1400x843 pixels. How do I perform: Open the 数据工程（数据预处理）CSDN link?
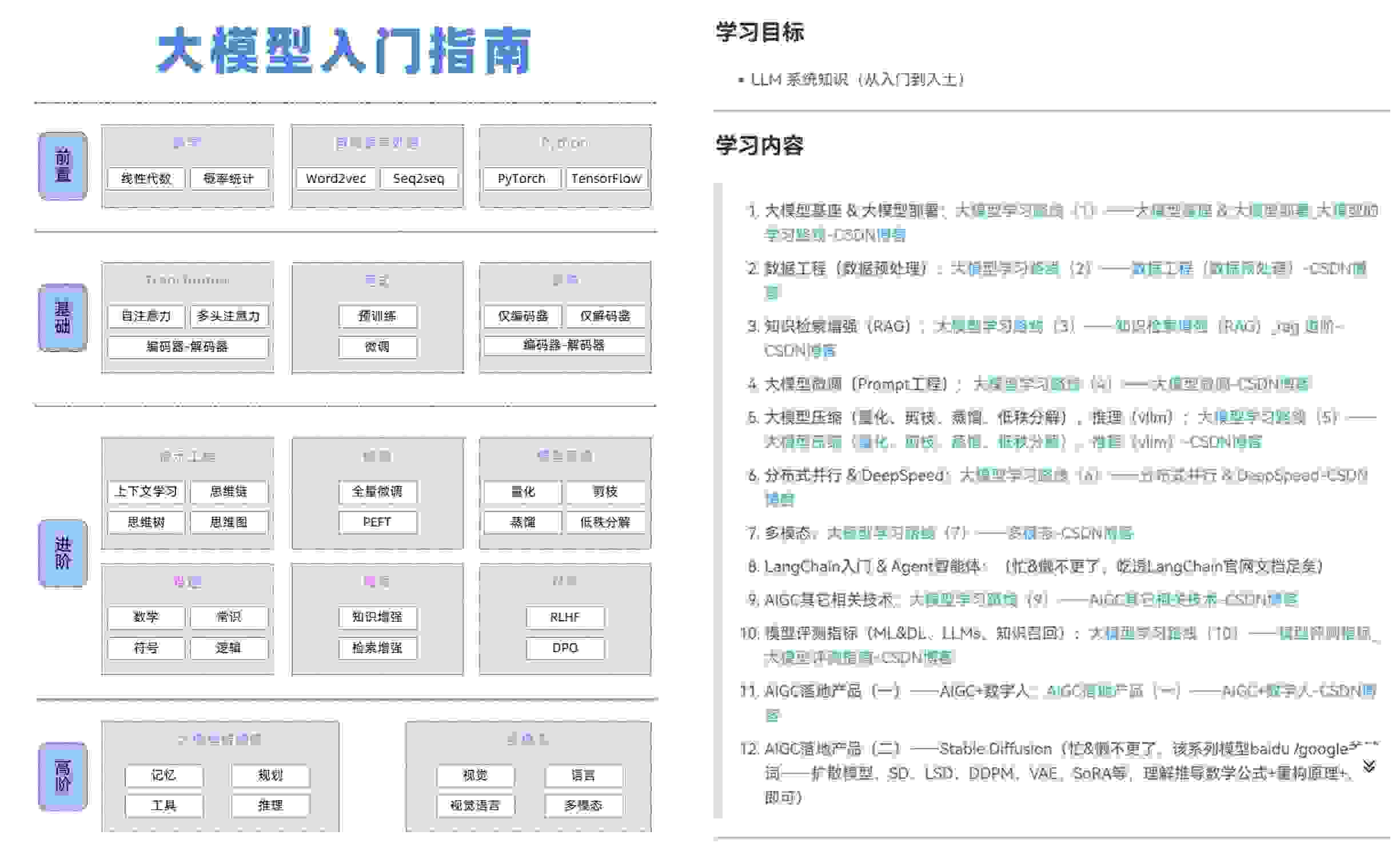[x=1065, y=280]
